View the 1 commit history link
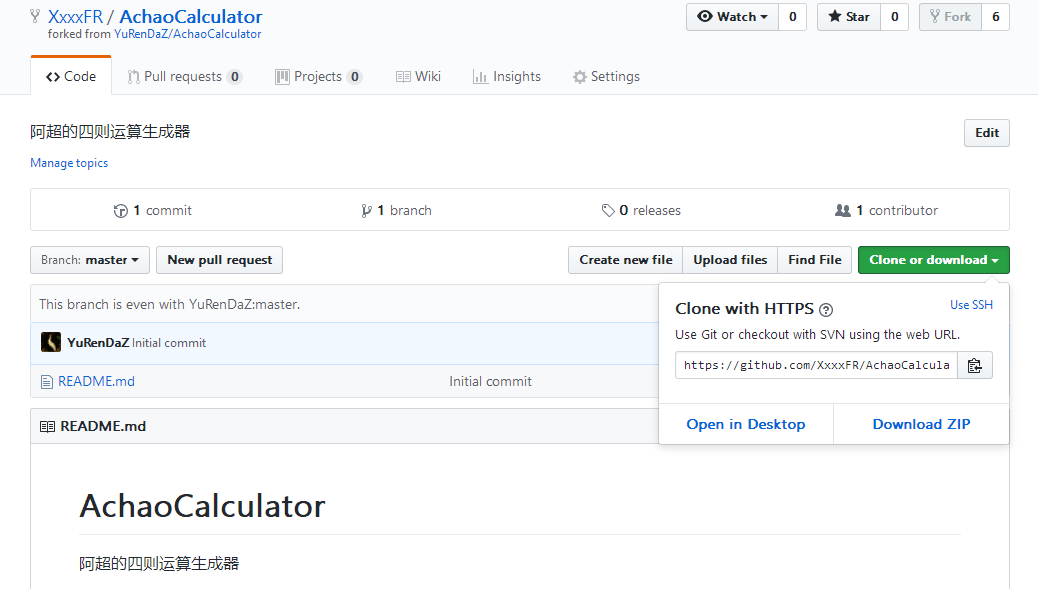The width and height of the screenshot is (1038, 589). pos(153,210)
